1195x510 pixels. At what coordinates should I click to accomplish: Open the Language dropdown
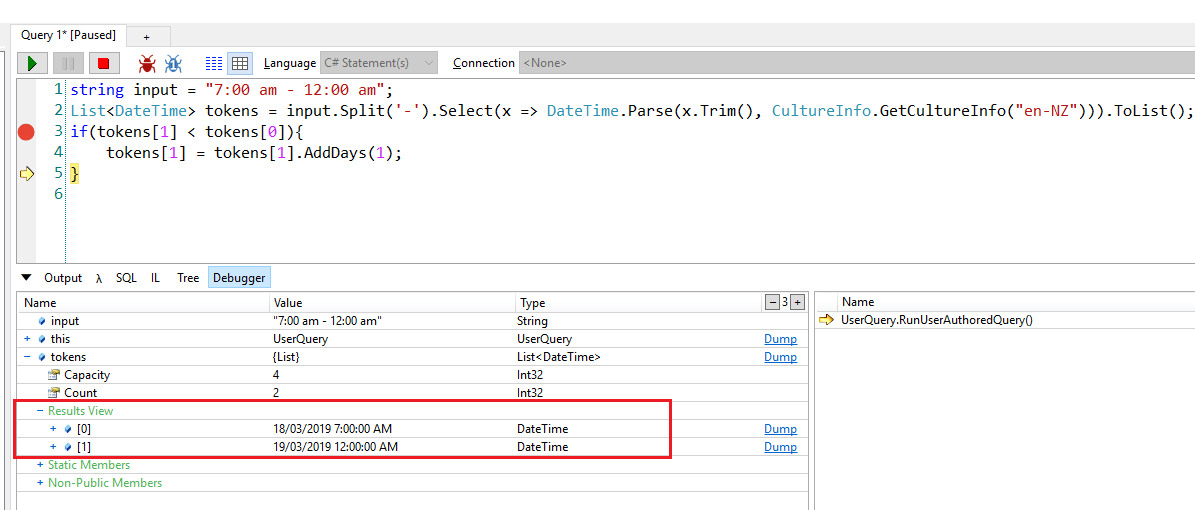pyautogui.click(x=379, y=63)
